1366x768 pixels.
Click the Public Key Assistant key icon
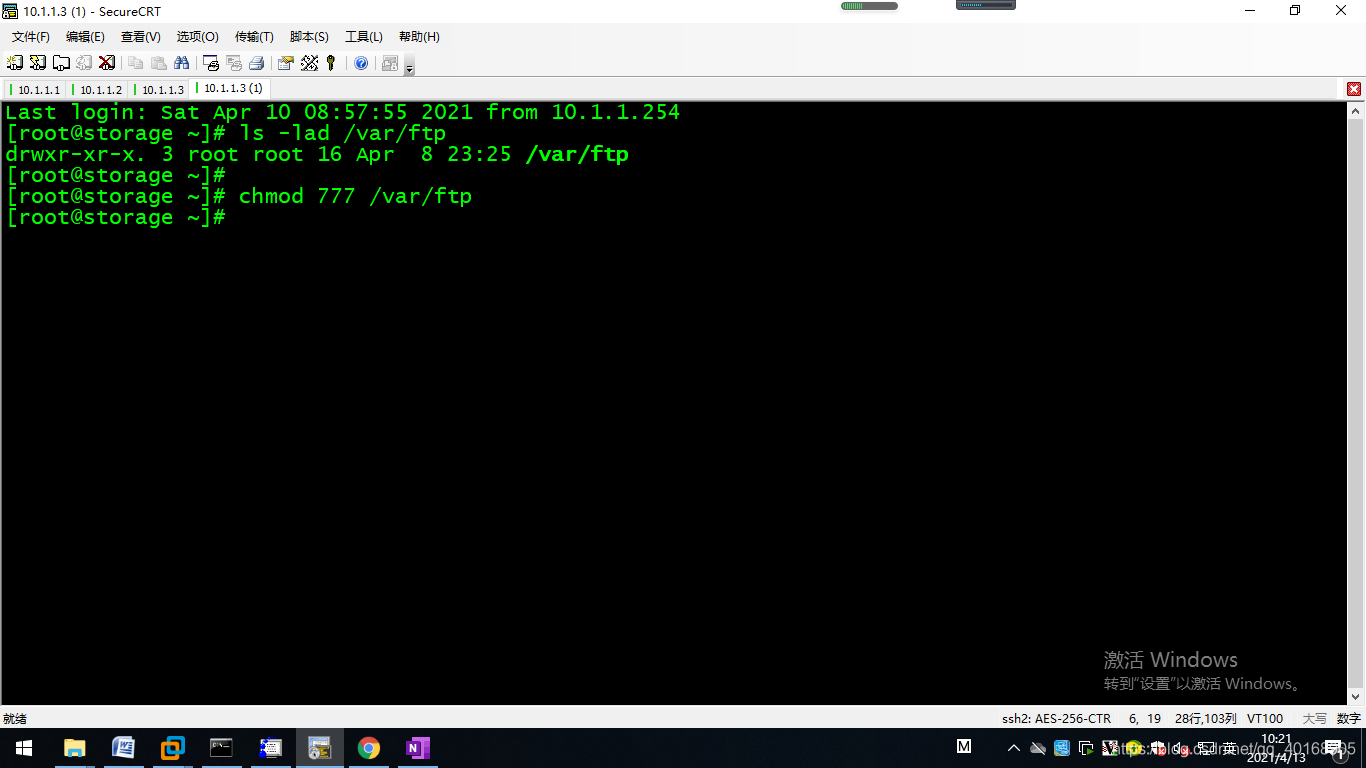331,63
